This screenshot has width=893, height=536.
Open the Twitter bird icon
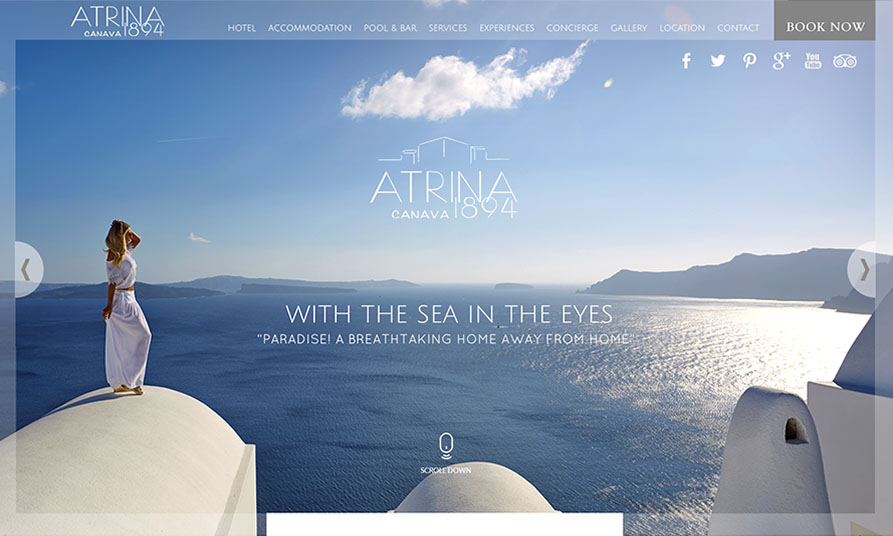tap(718, 60)
